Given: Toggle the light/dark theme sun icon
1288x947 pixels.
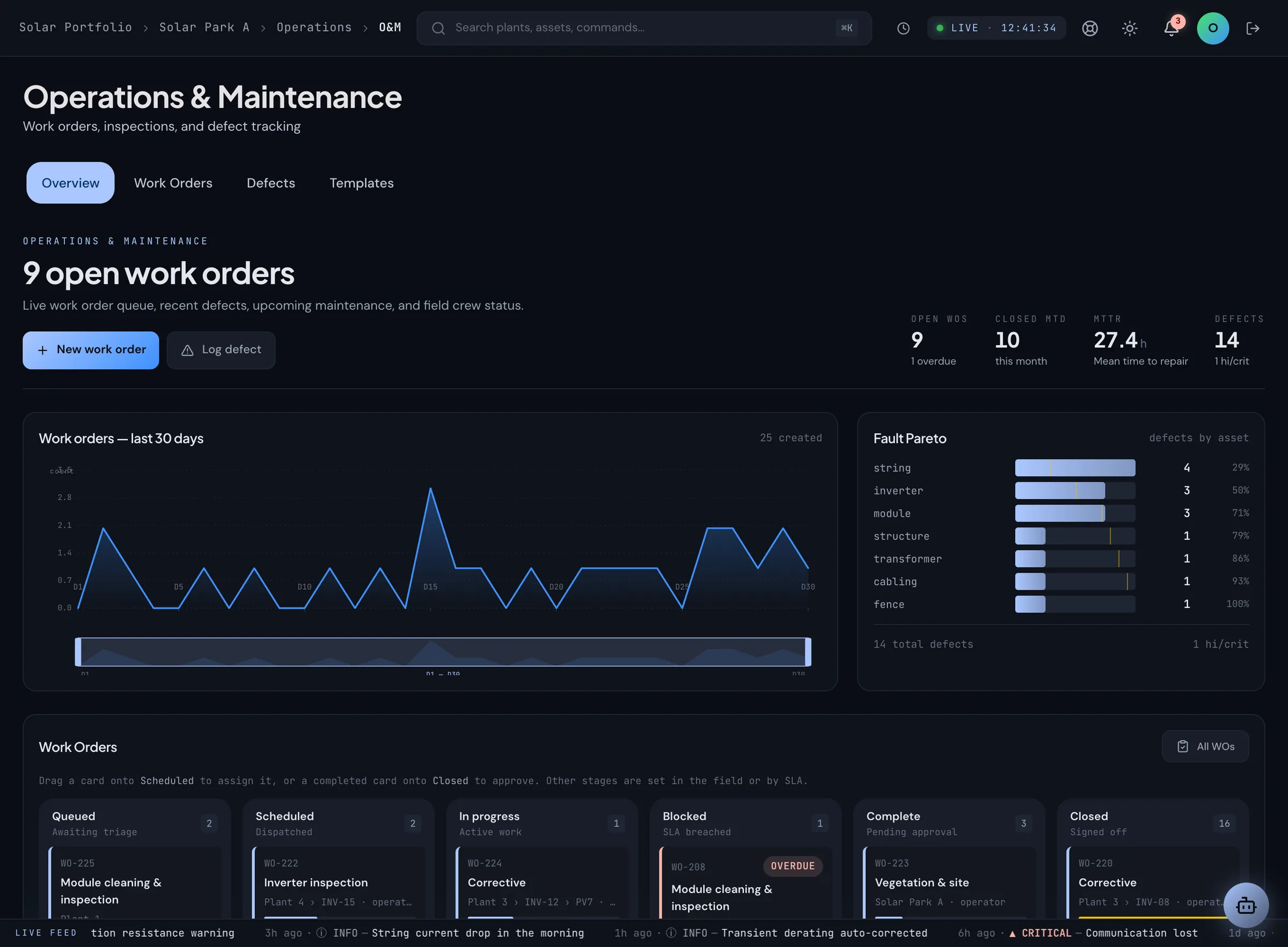Looking at the screenshot, I should click(1129, 28).
